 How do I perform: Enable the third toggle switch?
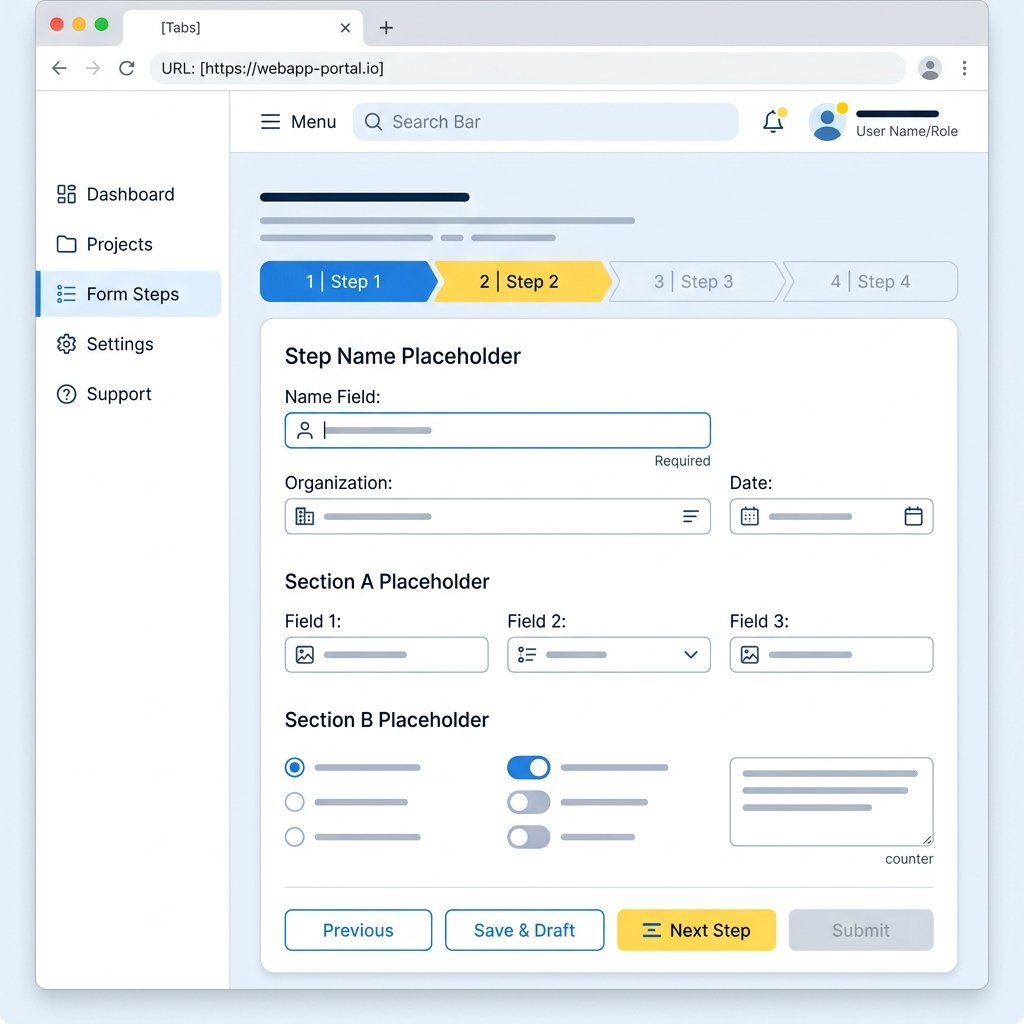pyautogui.click(x=528, y=837)
